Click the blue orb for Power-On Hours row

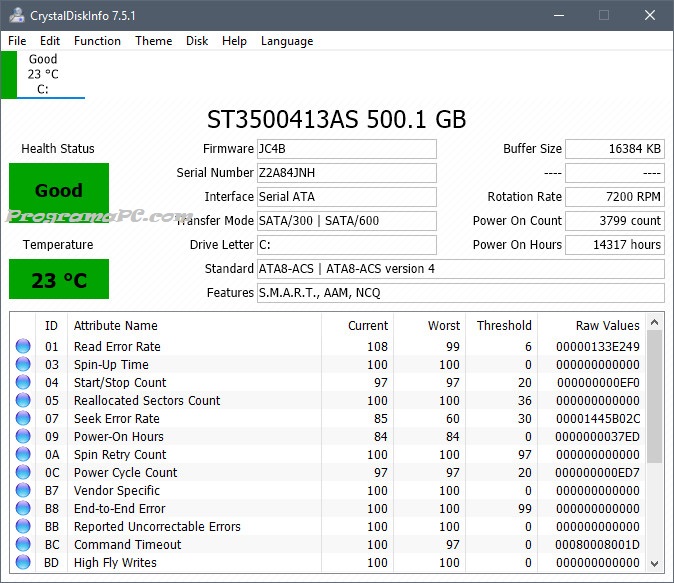(x=23, y=437)
